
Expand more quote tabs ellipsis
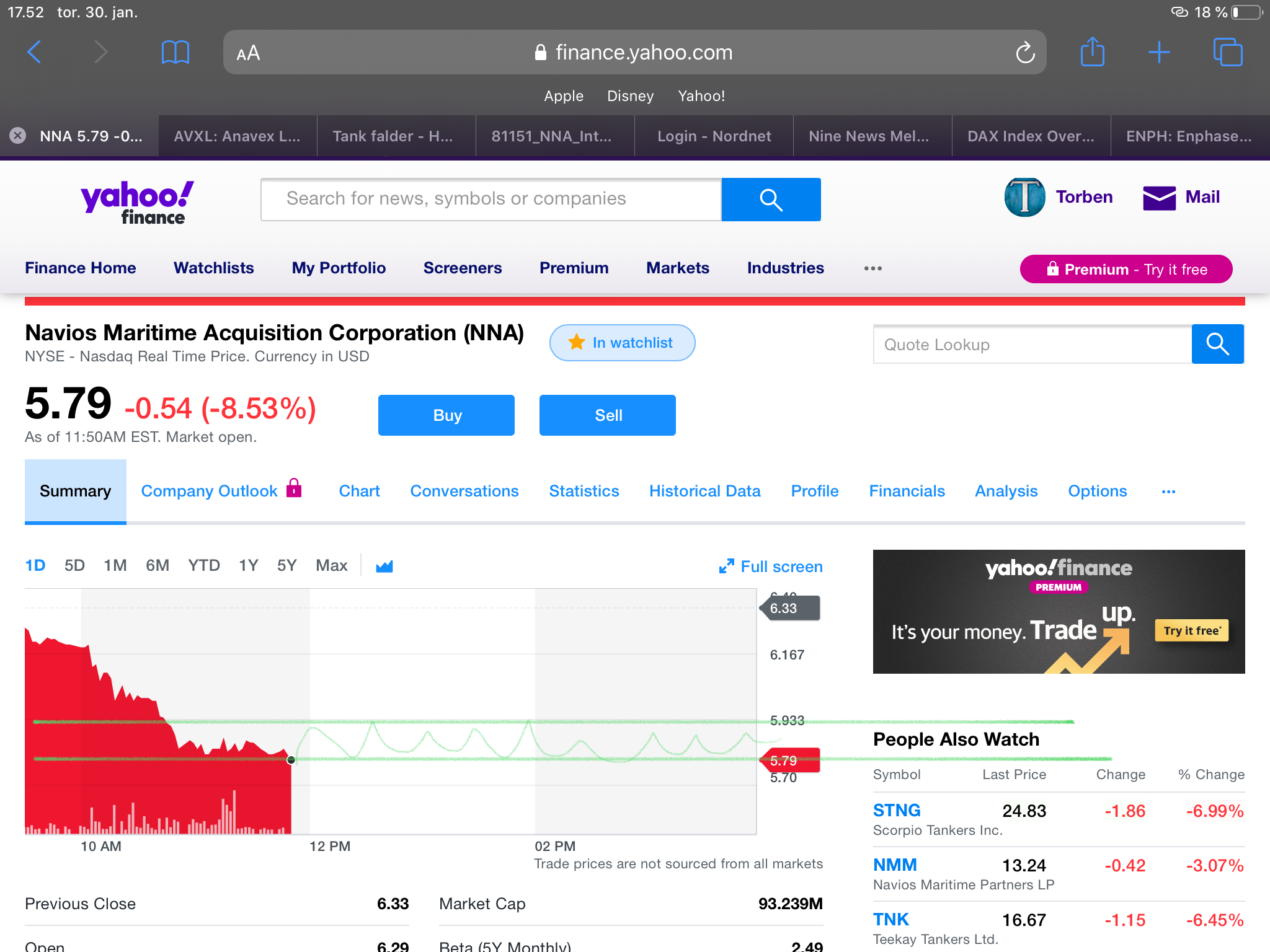point(1168,491)
